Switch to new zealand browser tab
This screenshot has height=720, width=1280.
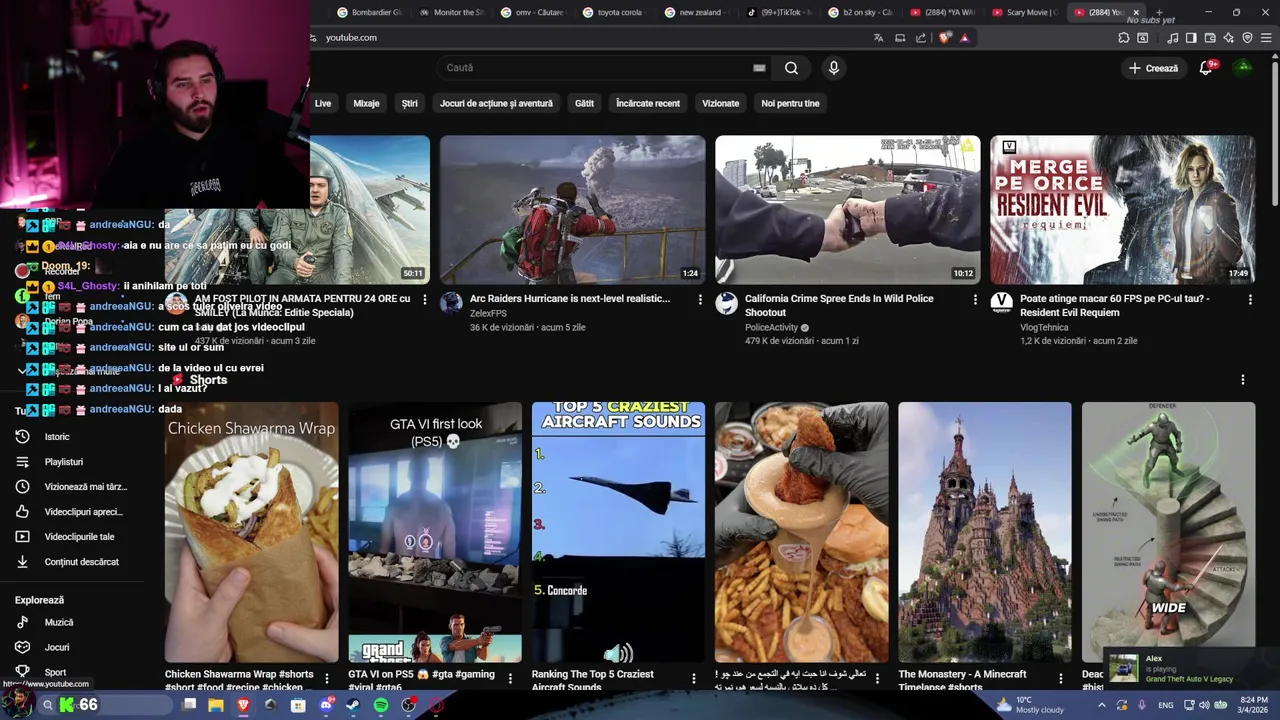pos(697,12)
